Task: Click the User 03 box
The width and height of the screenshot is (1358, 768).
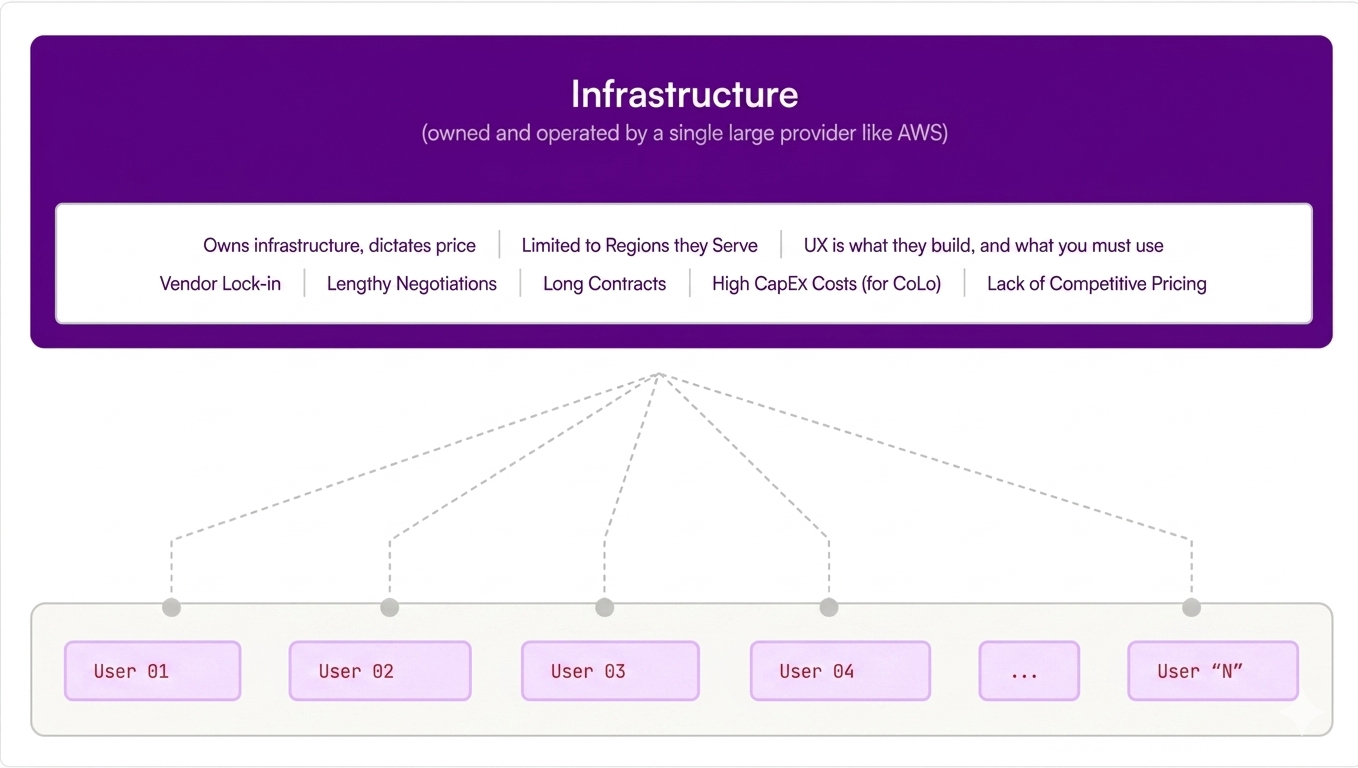Action: click(610, 670)
